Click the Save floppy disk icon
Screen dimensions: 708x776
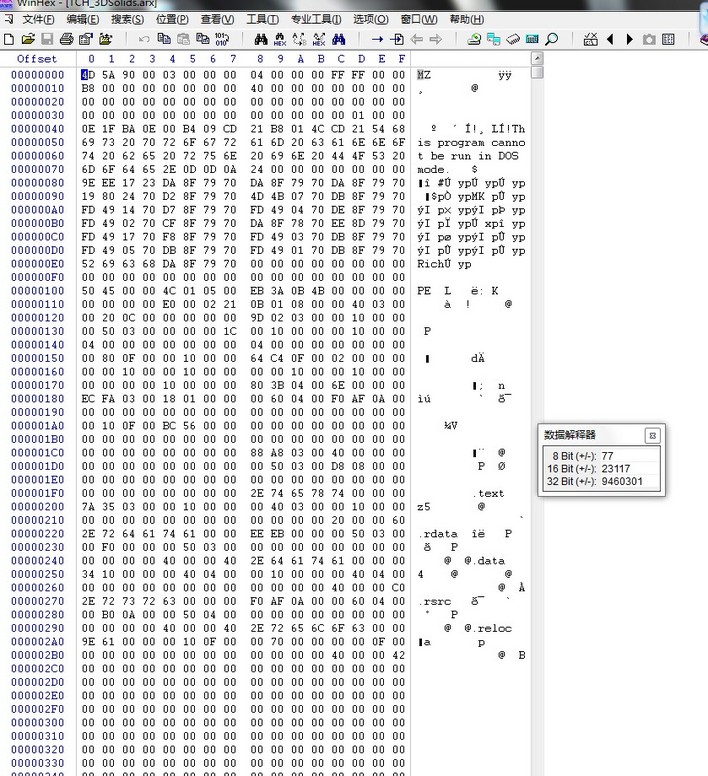(x=47, y=39)
